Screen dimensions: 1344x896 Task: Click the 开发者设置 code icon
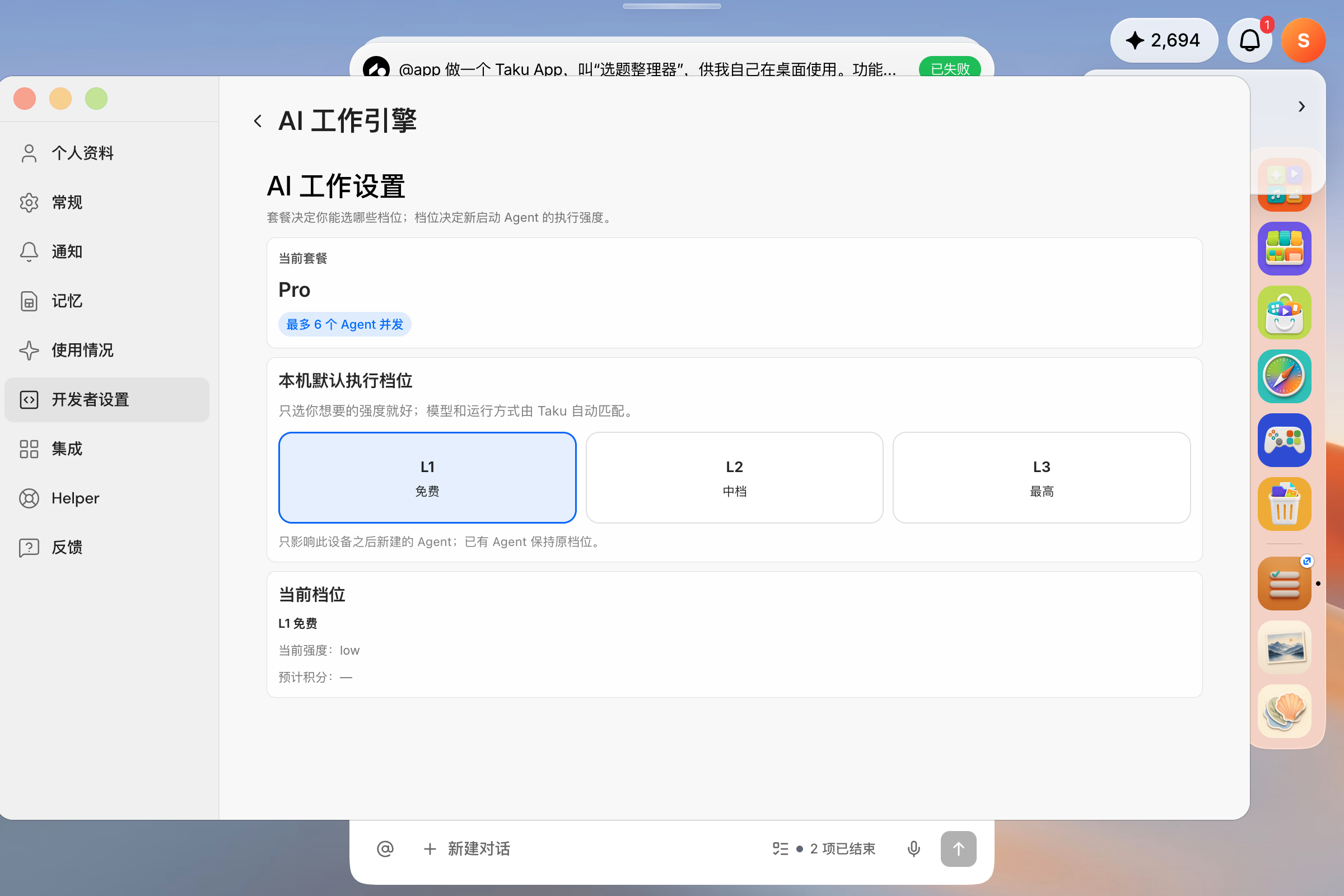29,399
